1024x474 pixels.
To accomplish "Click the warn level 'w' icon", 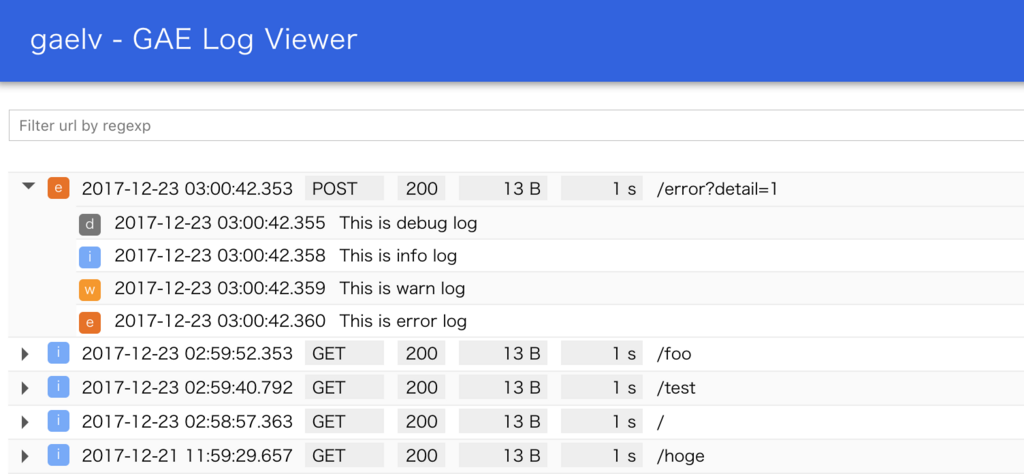I will click(90, 290).
